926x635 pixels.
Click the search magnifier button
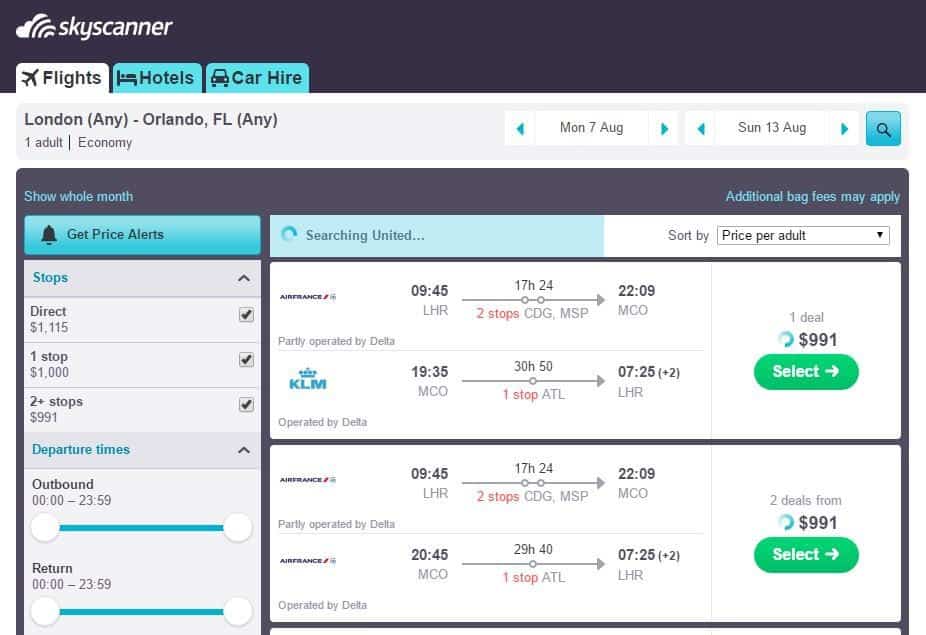(883, 128)
